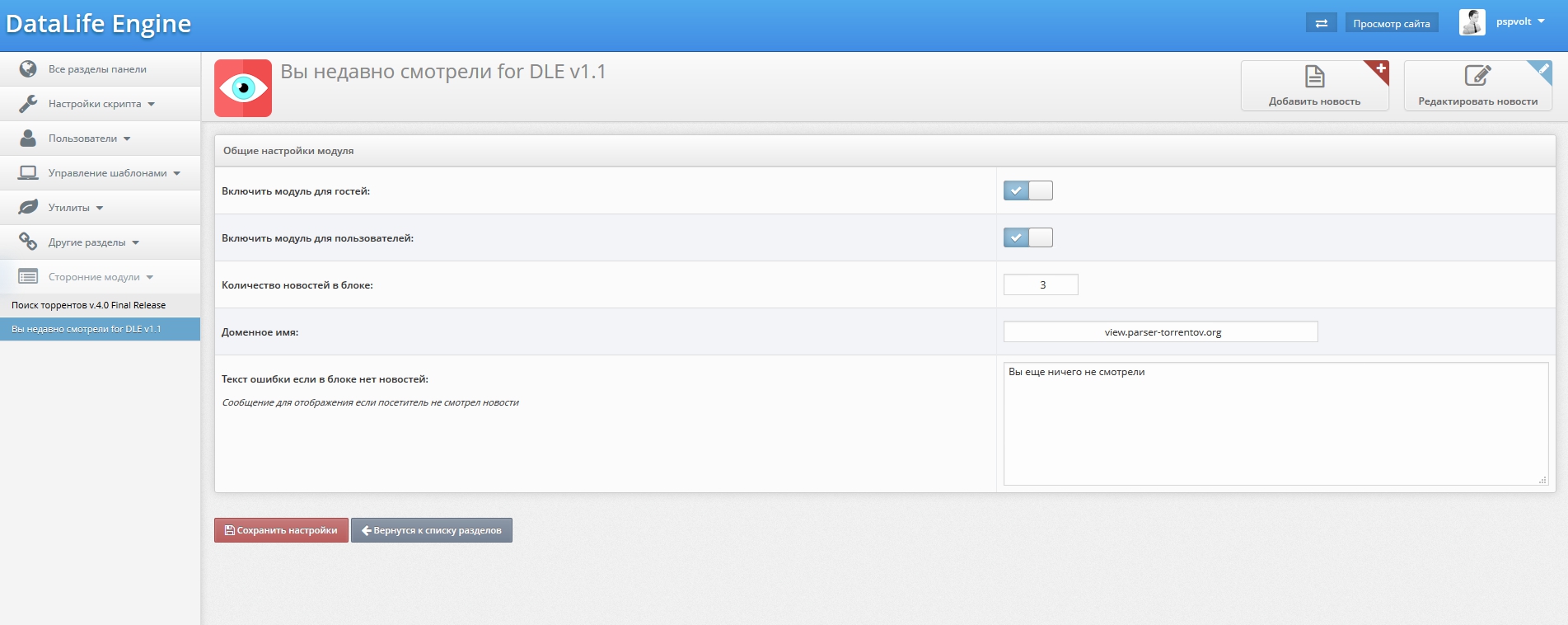Click the list icon for third-party modules

click(28, 276)
